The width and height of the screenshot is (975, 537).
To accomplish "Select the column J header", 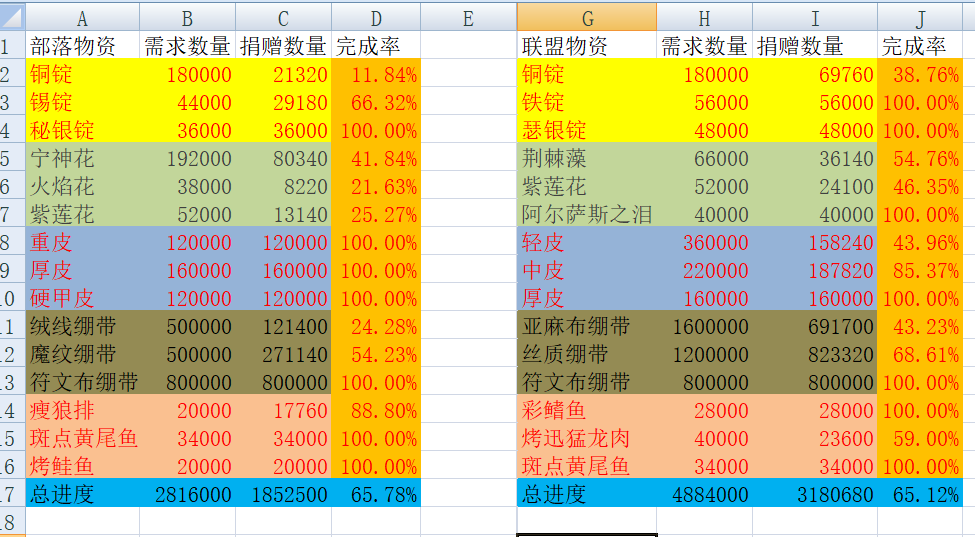I will pos(919,17).
